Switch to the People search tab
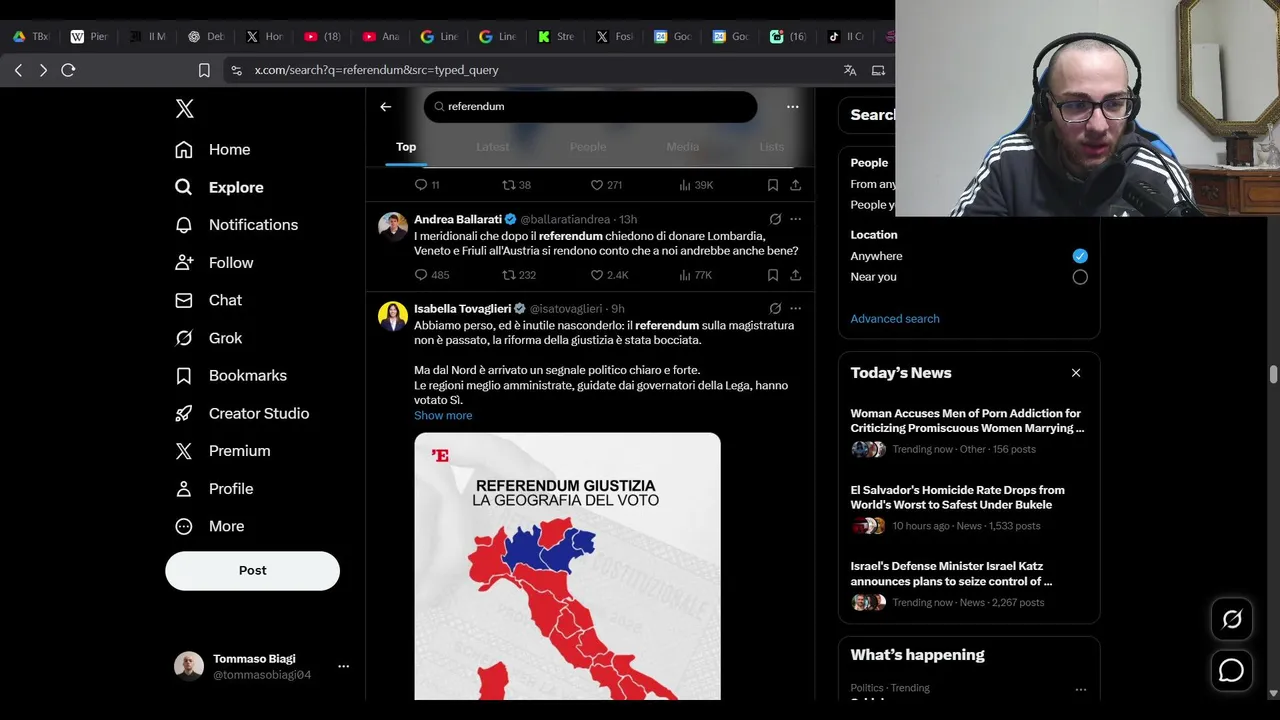The image size is (1280, 720). click(x=588, y=147)
